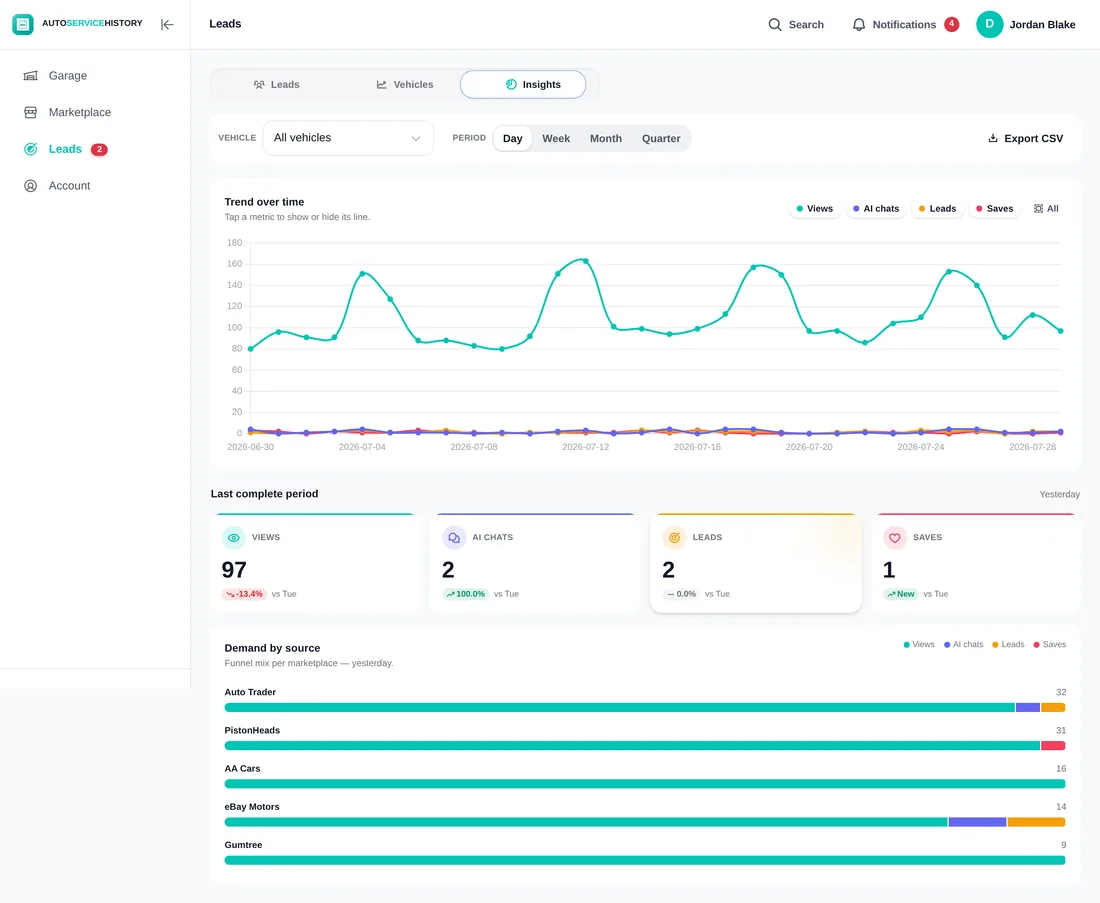
Task: Click the eye icon on the Views card
Action: [x=234, y=537]
